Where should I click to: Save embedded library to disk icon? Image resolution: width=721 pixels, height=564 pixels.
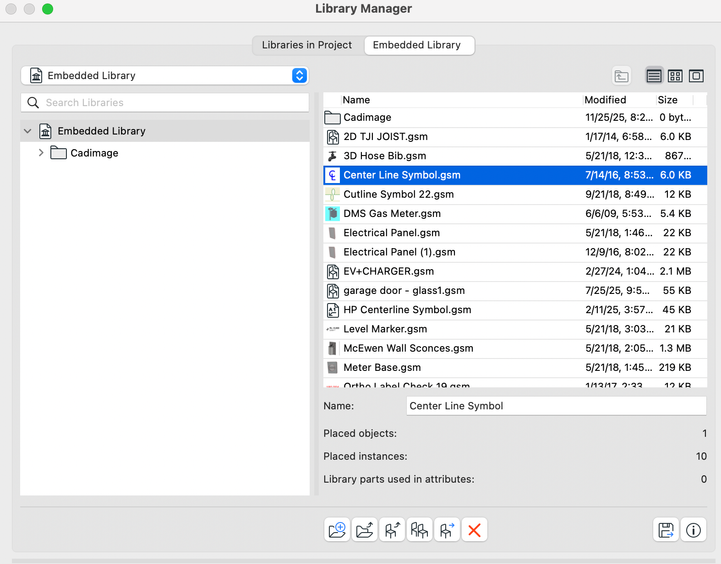pyautogui.click(x=666, y=530)
